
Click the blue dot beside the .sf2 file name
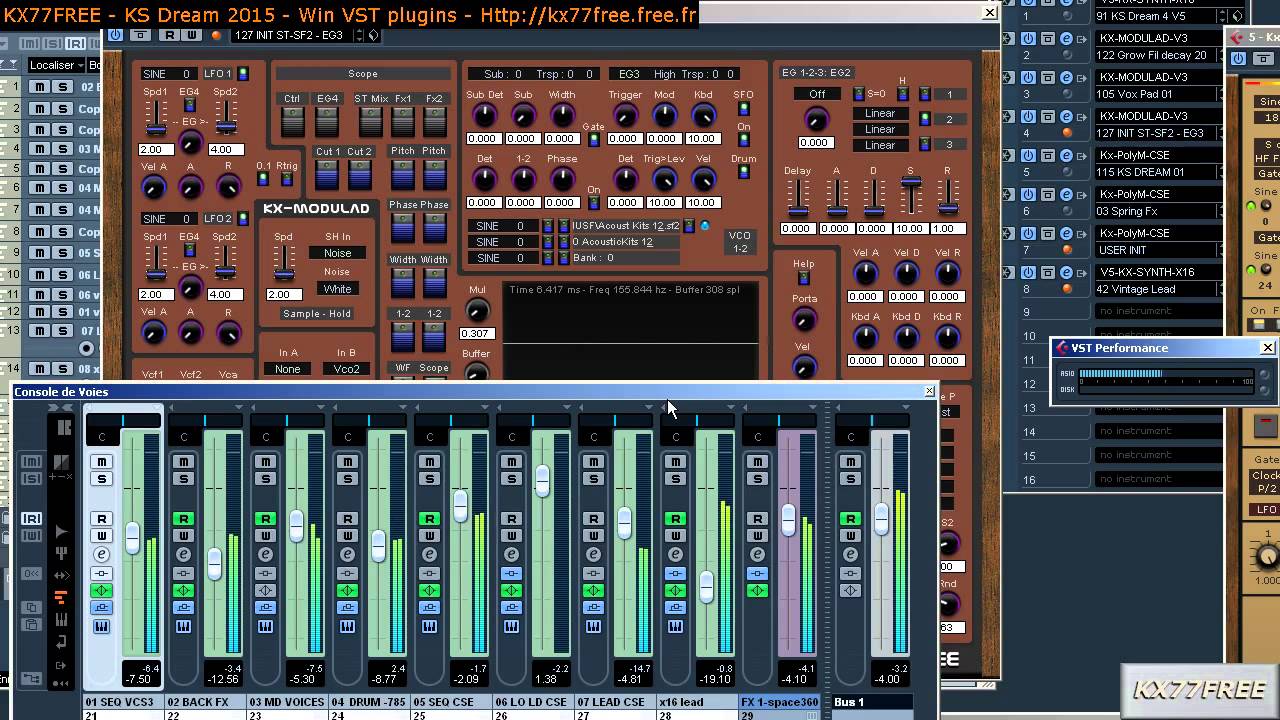(x=705, y=226)
